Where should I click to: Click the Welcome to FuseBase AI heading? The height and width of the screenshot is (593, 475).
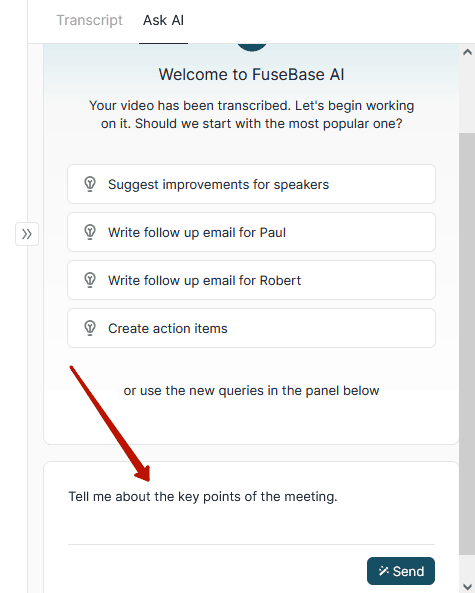pos(251,75)
